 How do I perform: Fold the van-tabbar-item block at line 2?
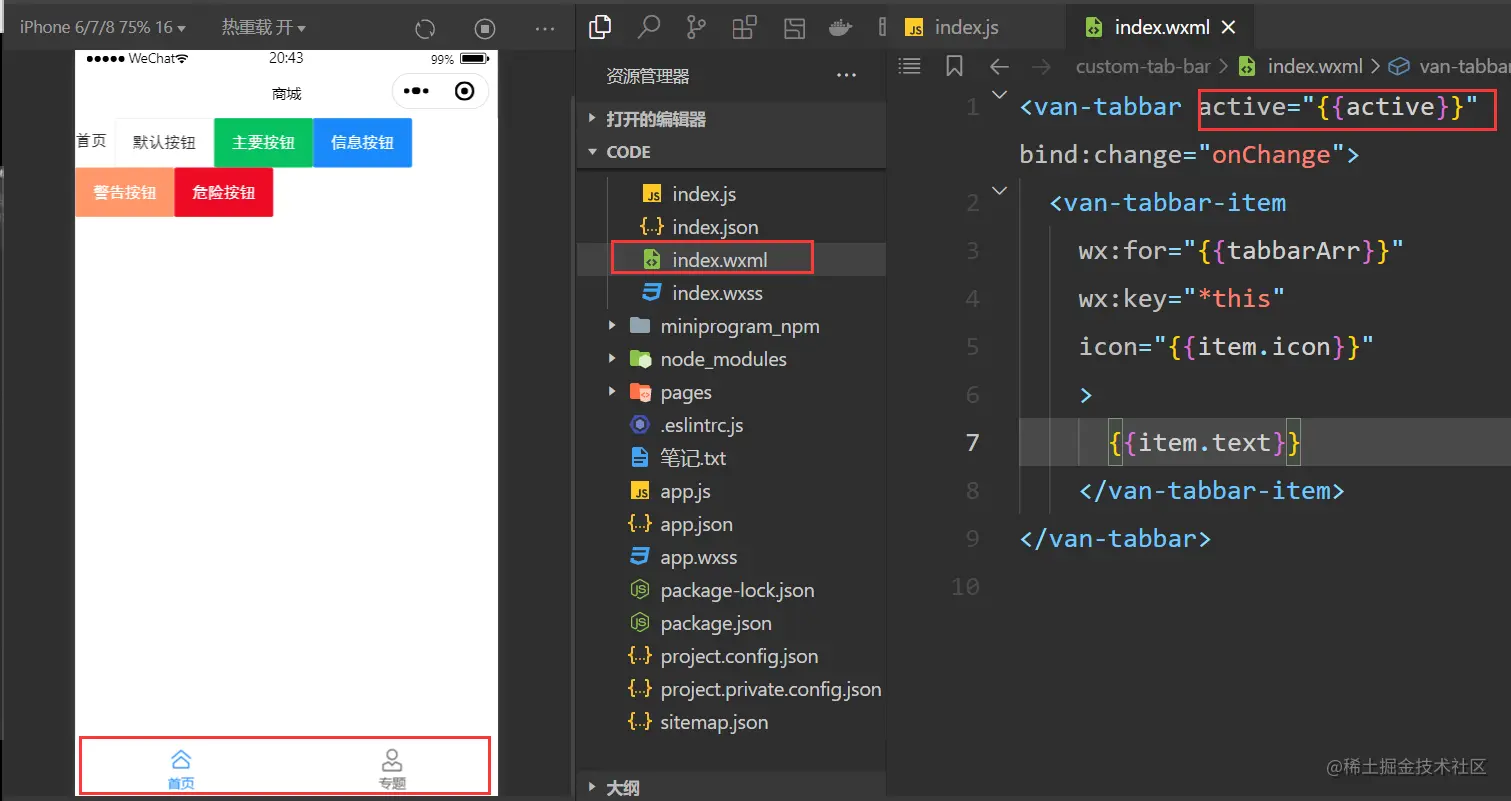point(999,190)
